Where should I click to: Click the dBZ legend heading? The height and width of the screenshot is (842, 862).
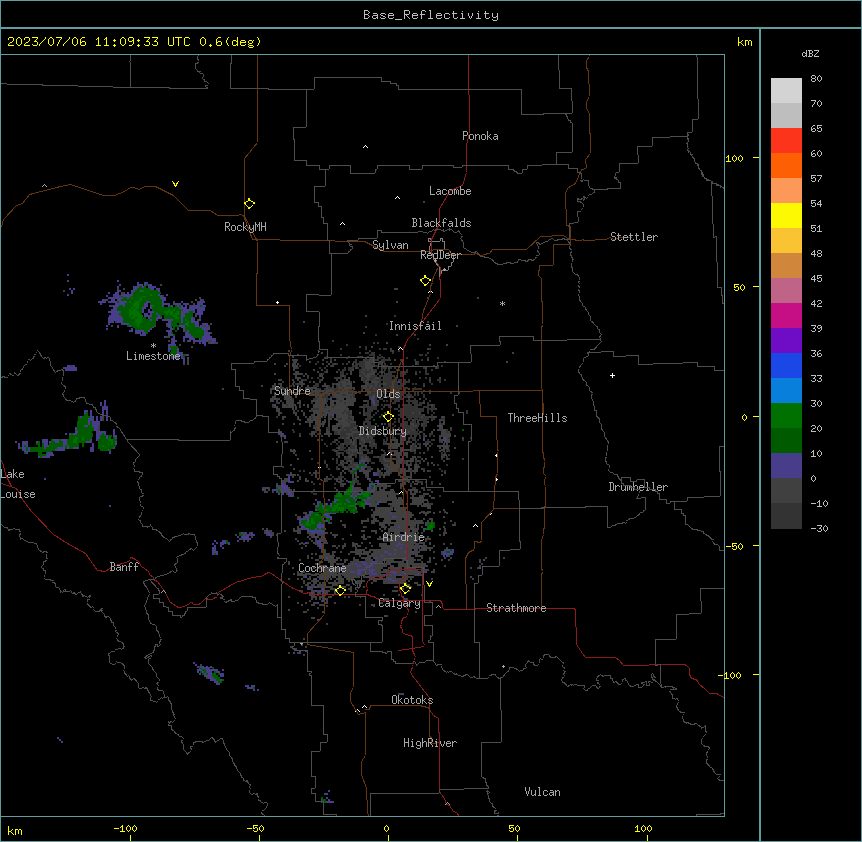(810, 53)
